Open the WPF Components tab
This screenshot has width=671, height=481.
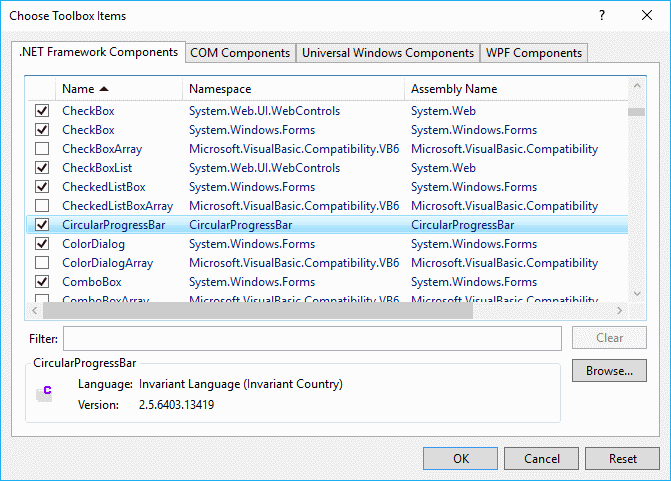point(533,53)
